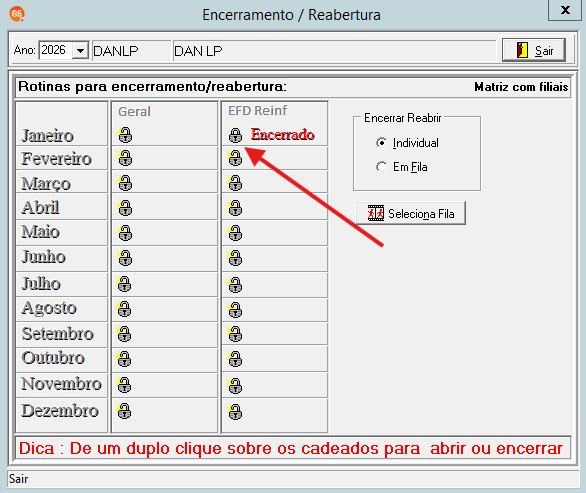This screenshot has height=493, width=586.
Task: Click the Geral padlock for Agosto
Action: coord(124,309)
